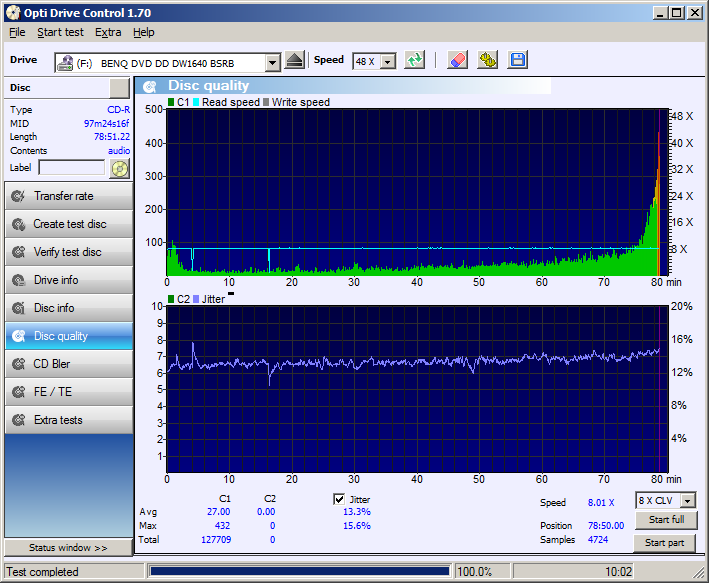The image size is (709, 583).
Task: Click the Opti Drive Control title icon
Action: tap(13, 13)
